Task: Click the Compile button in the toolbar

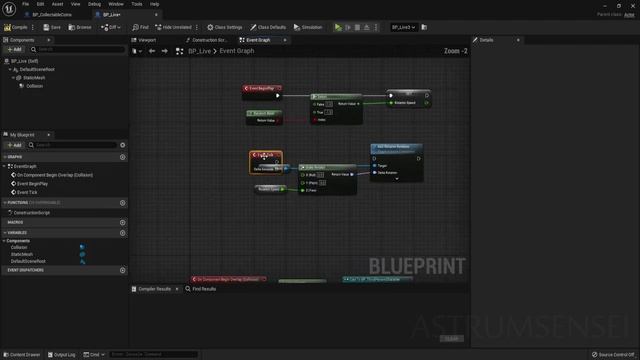Action: pyautogui.click(x=16, y=27)
